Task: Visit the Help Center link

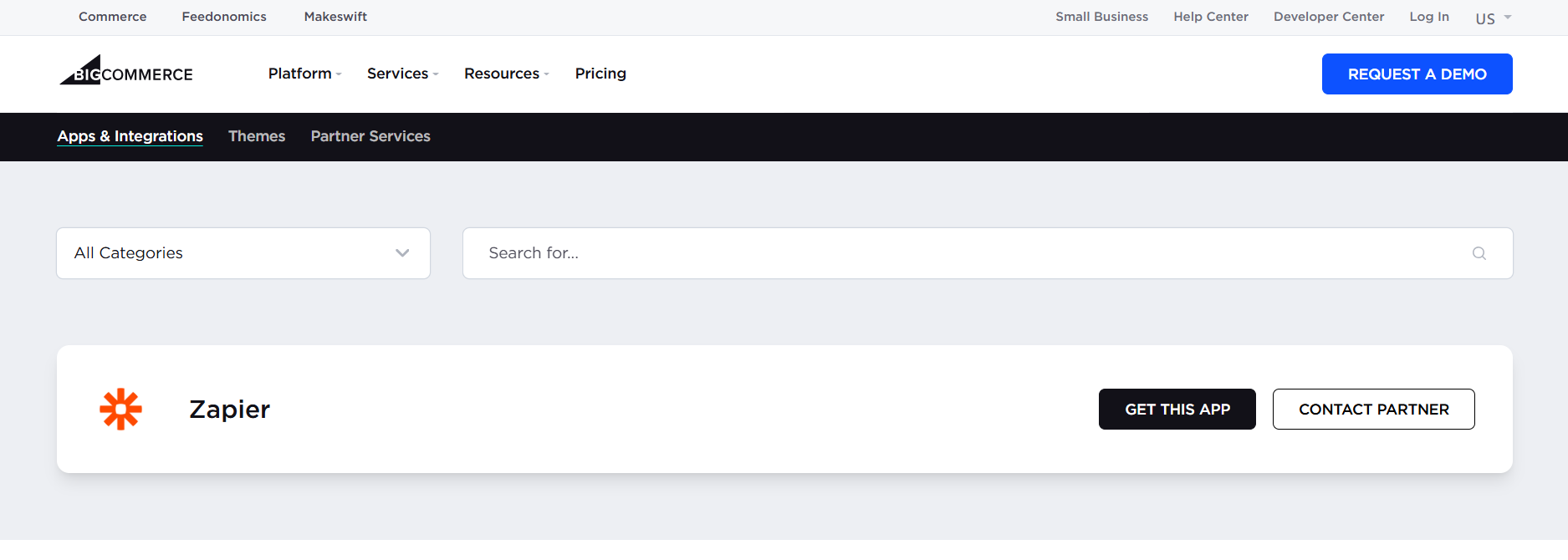Action: pos(1210,17)
